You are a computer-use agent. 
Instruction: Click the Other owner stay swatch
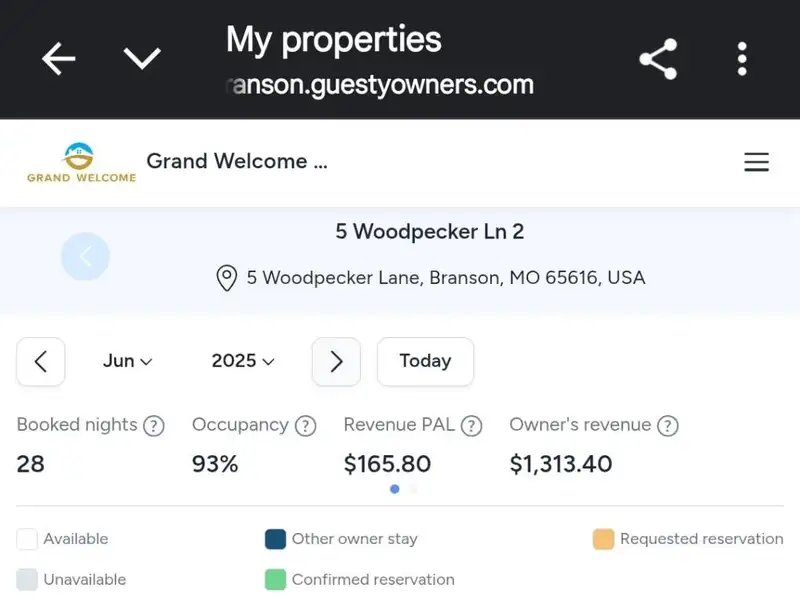(x=276, y=540)
